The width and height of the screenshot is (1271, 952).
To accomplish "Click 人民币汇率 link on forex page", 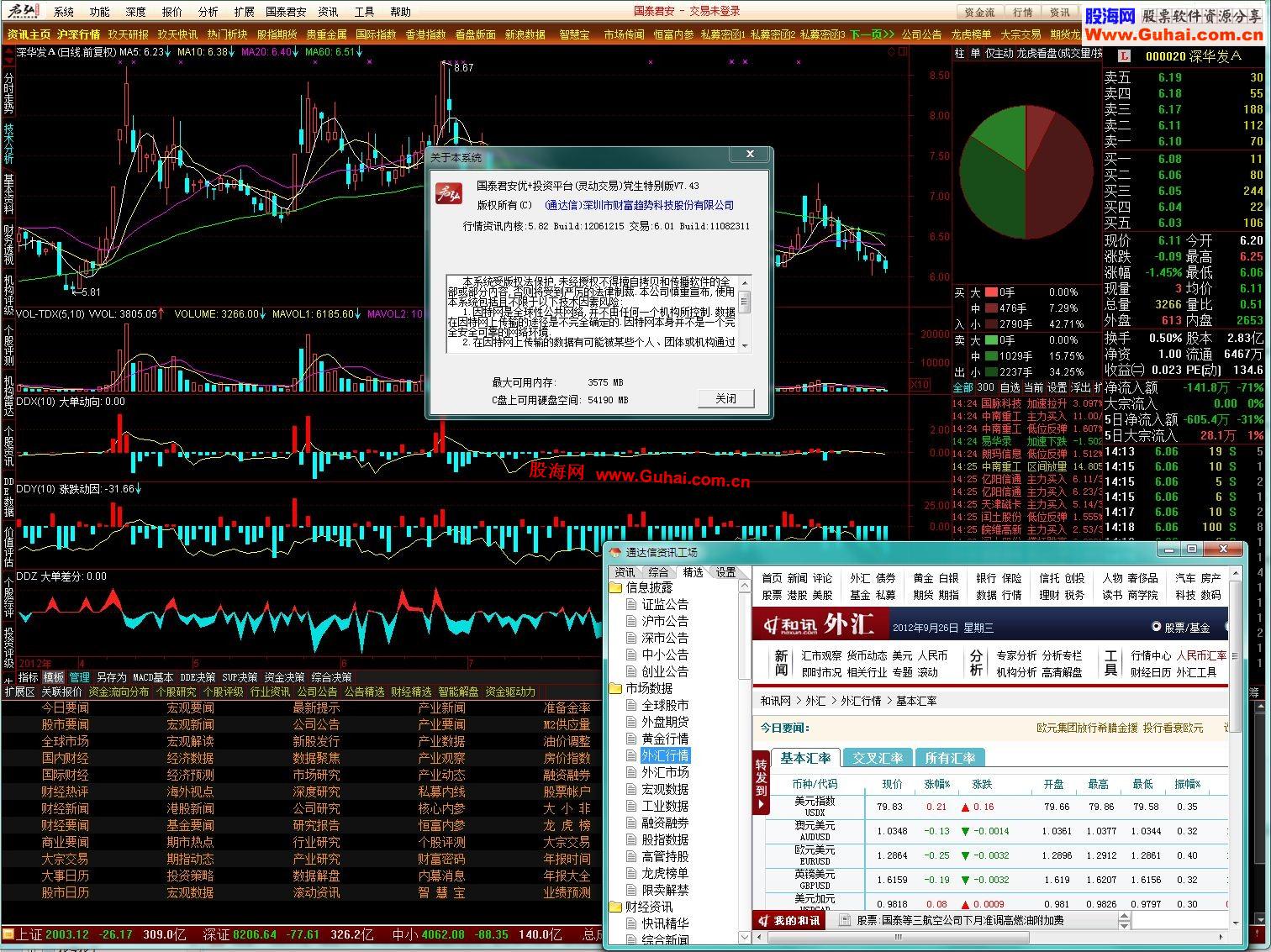I will coord(1202,655).
